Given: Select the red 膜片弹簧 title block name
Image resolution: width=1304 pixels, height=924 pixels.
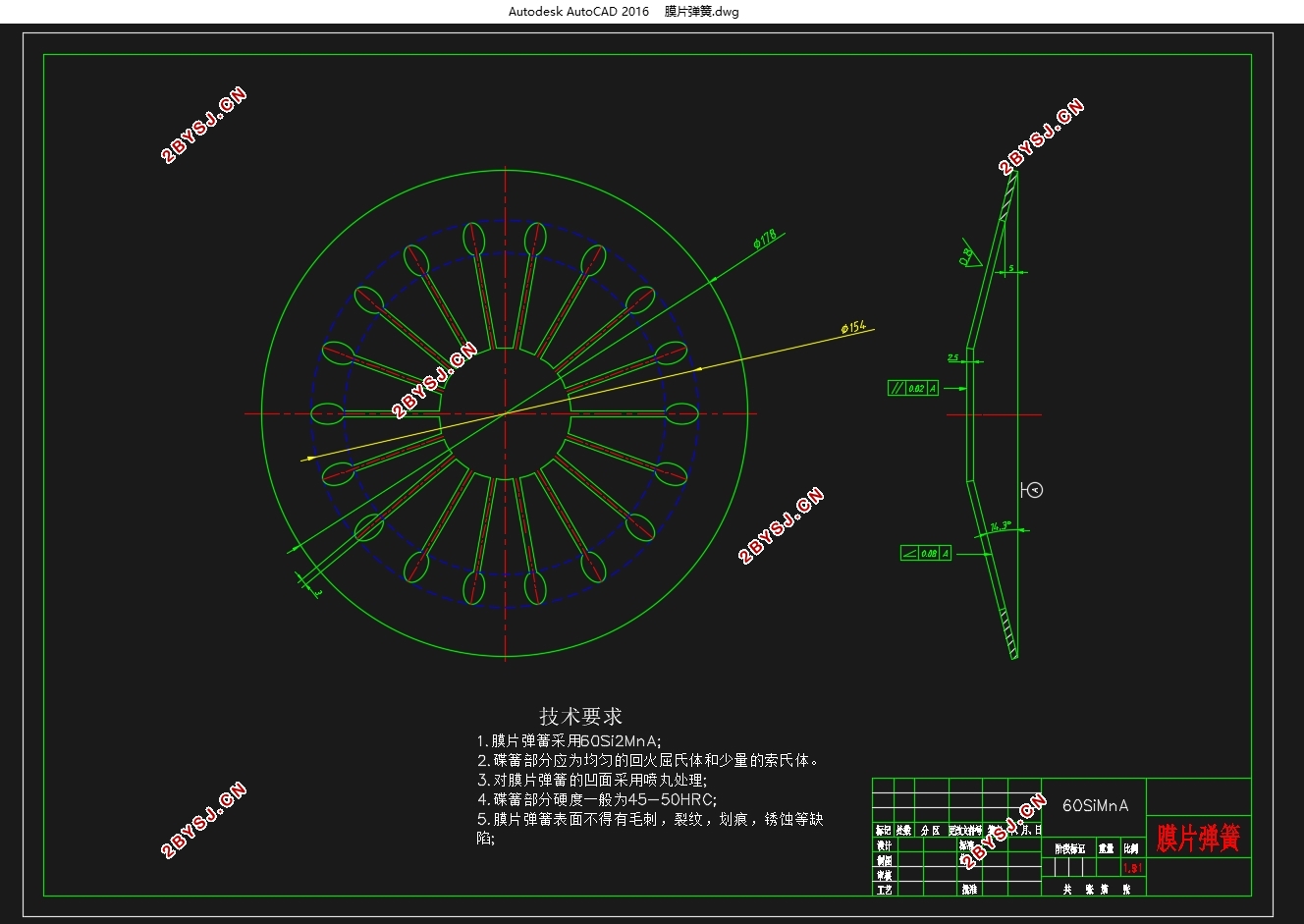Looking at the screenshot, I should [x=1198, y=838].
